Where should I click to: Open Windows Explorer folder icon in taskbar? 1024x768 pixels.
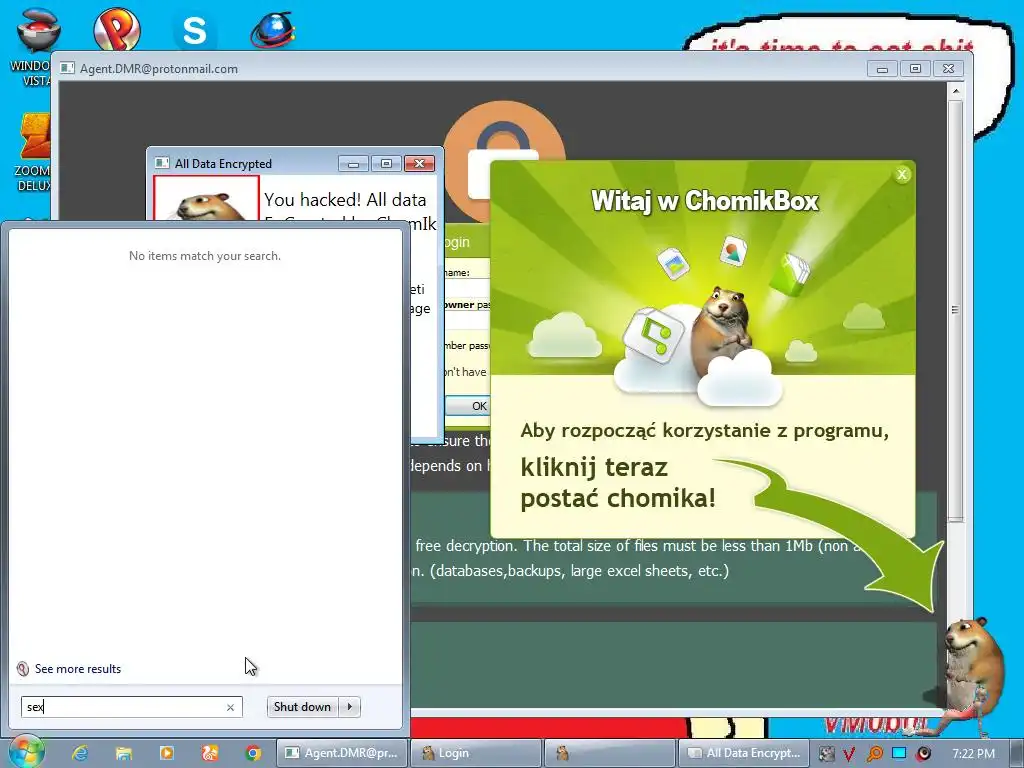[123, 753]
